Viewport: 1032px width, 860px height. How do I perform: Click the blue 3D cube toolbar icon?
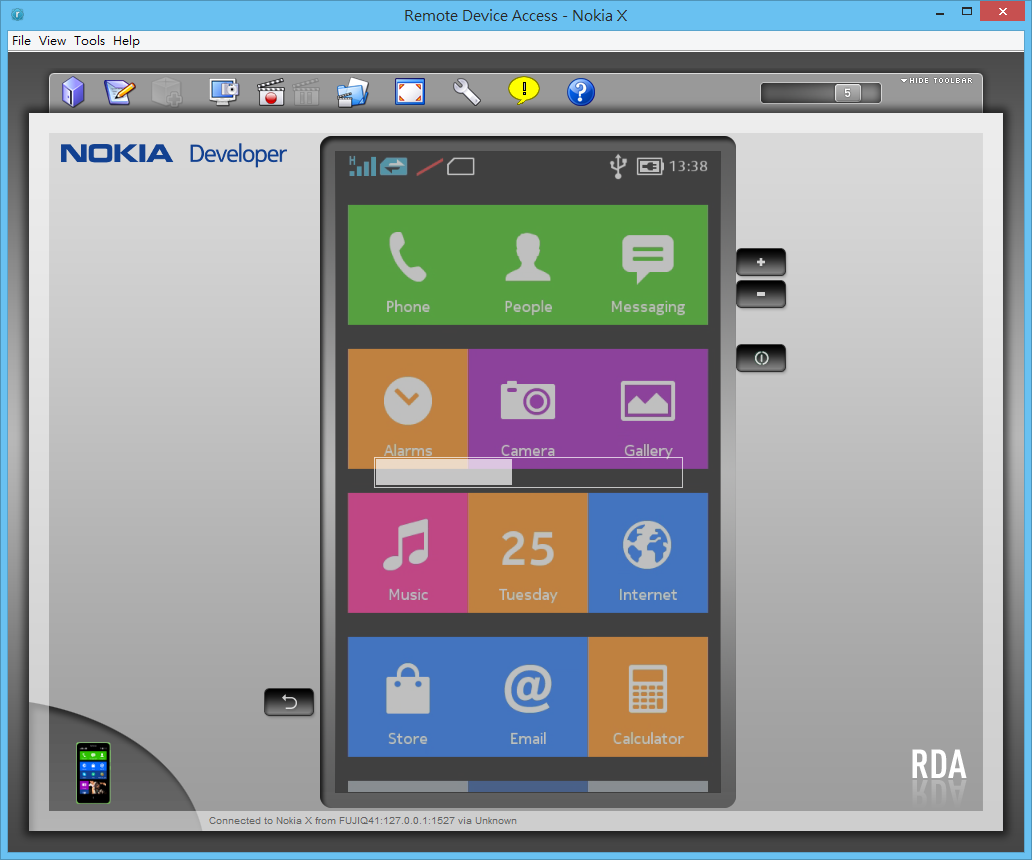click(73, 91)
